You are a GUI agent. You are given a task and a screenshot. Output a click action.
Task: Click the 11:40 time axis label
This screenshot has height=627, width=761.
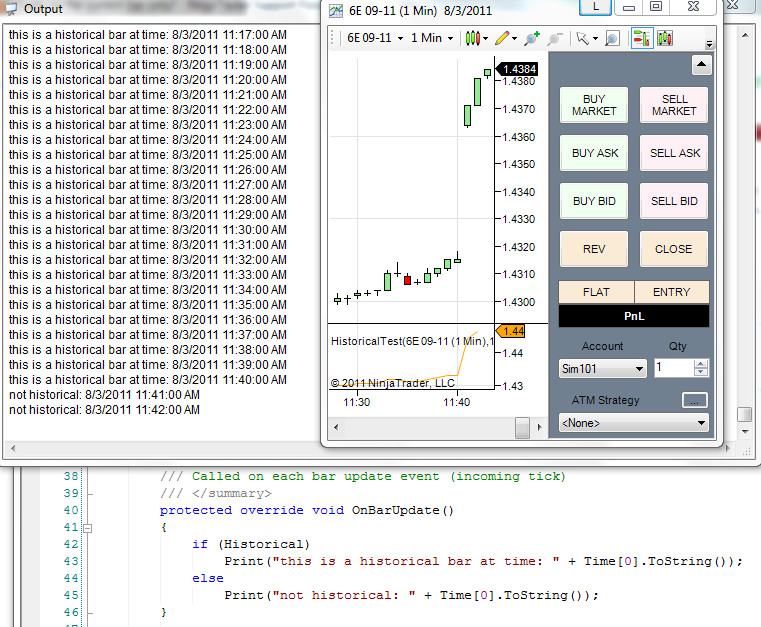(457, 402)
